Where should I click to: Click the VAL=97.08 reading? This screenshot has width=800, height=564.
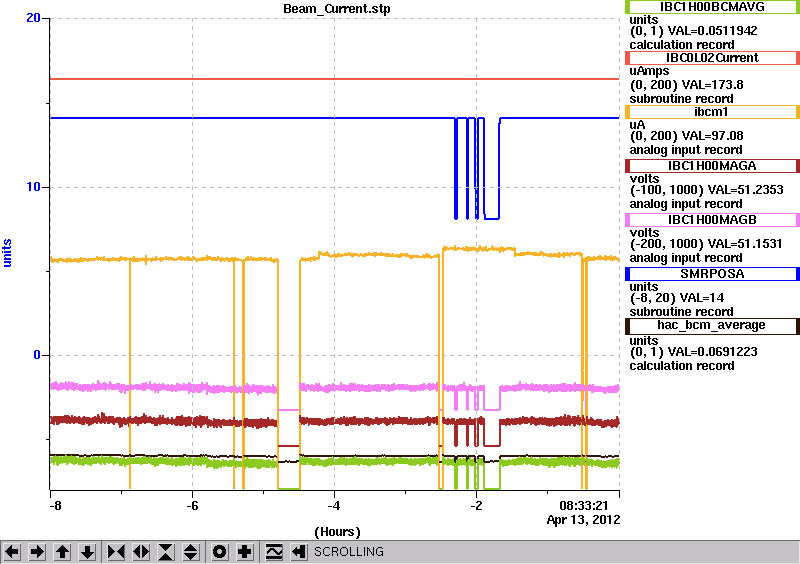pos(713,136)
